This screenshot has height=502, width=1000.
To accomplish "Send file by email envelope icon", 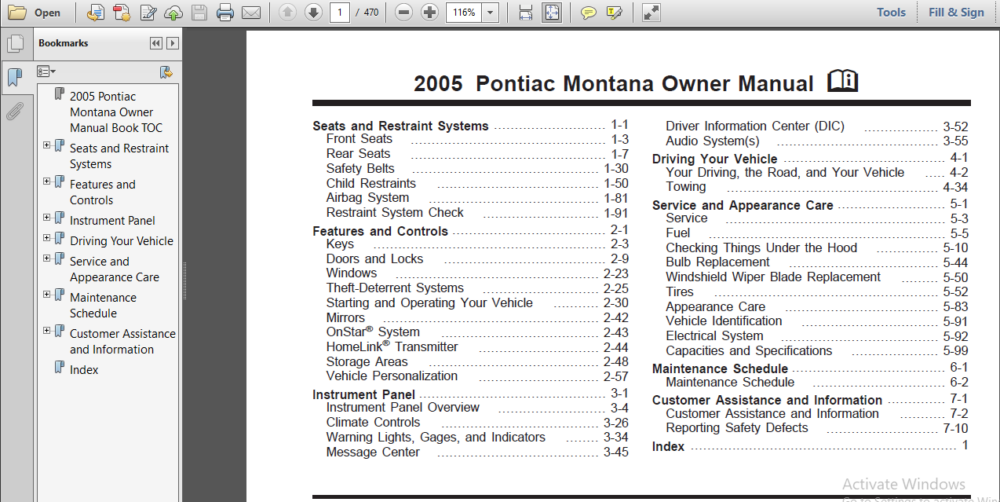I will coord(251,12).
